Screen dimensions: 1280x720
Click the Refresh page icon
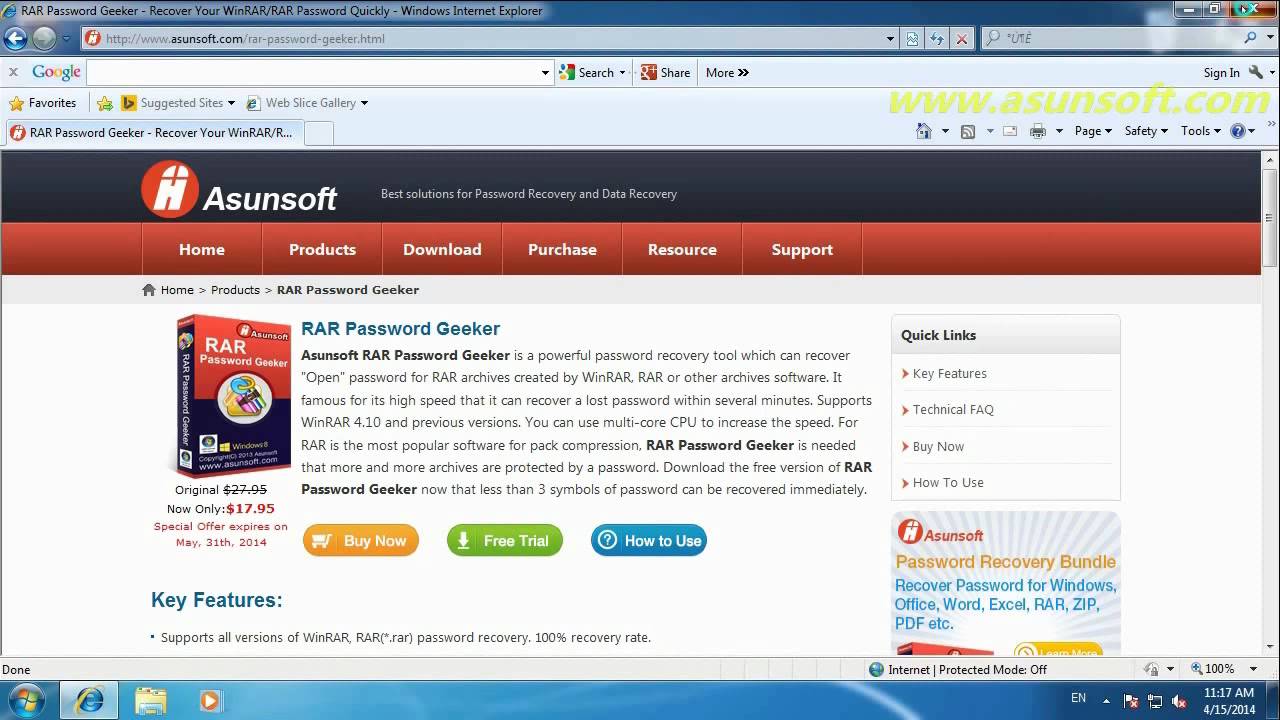(x=937, y=39)
